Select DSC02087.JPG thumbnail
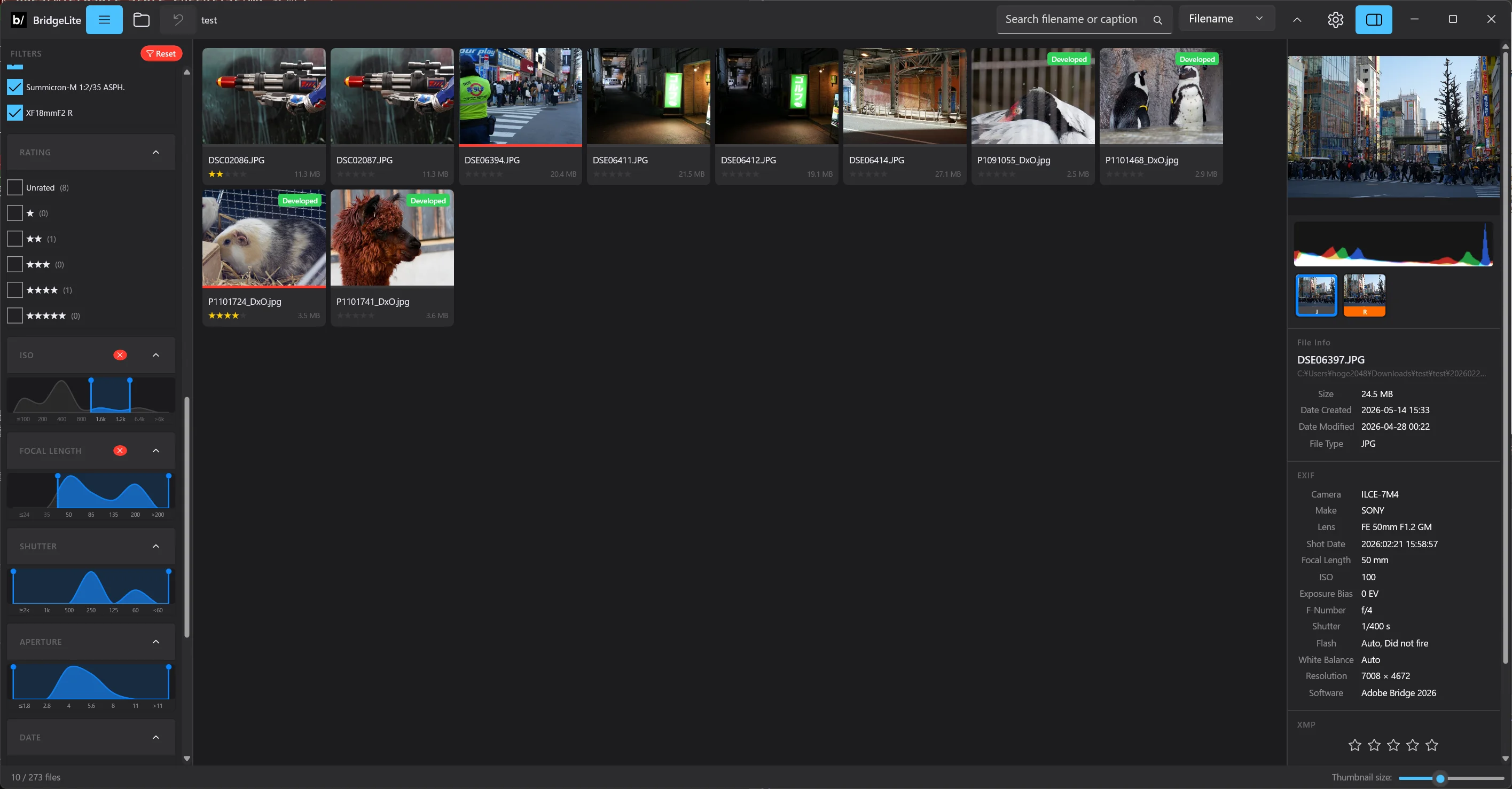 pyautogui.click(x=392, y=96)
